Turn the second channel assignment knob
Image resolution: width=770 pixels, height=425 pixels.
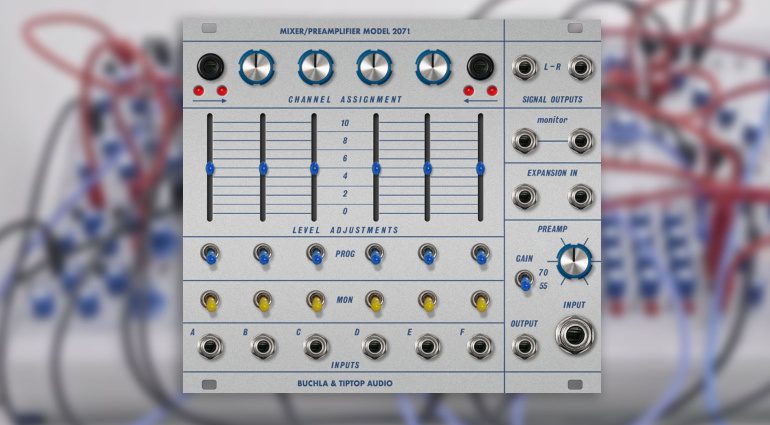click(315, 67)
